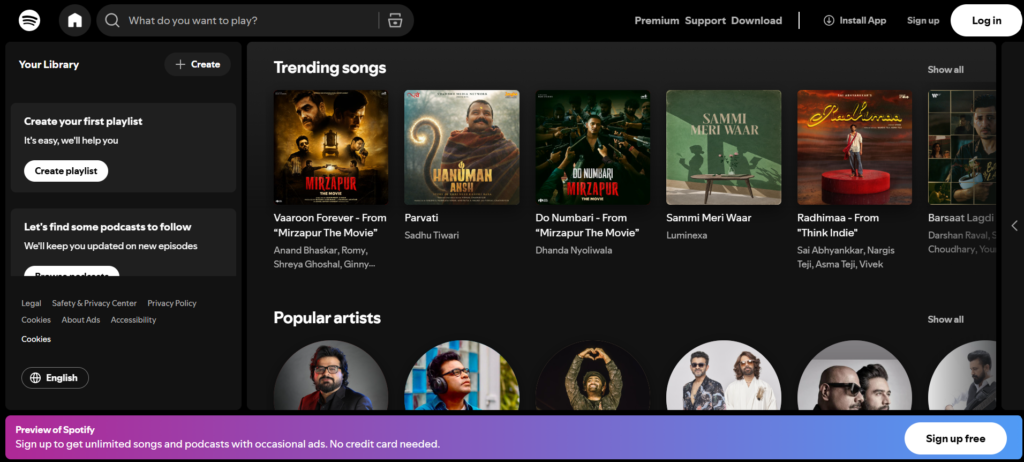Click the Parvati song title
1024x462 pixels.
(x=421, y=218)
